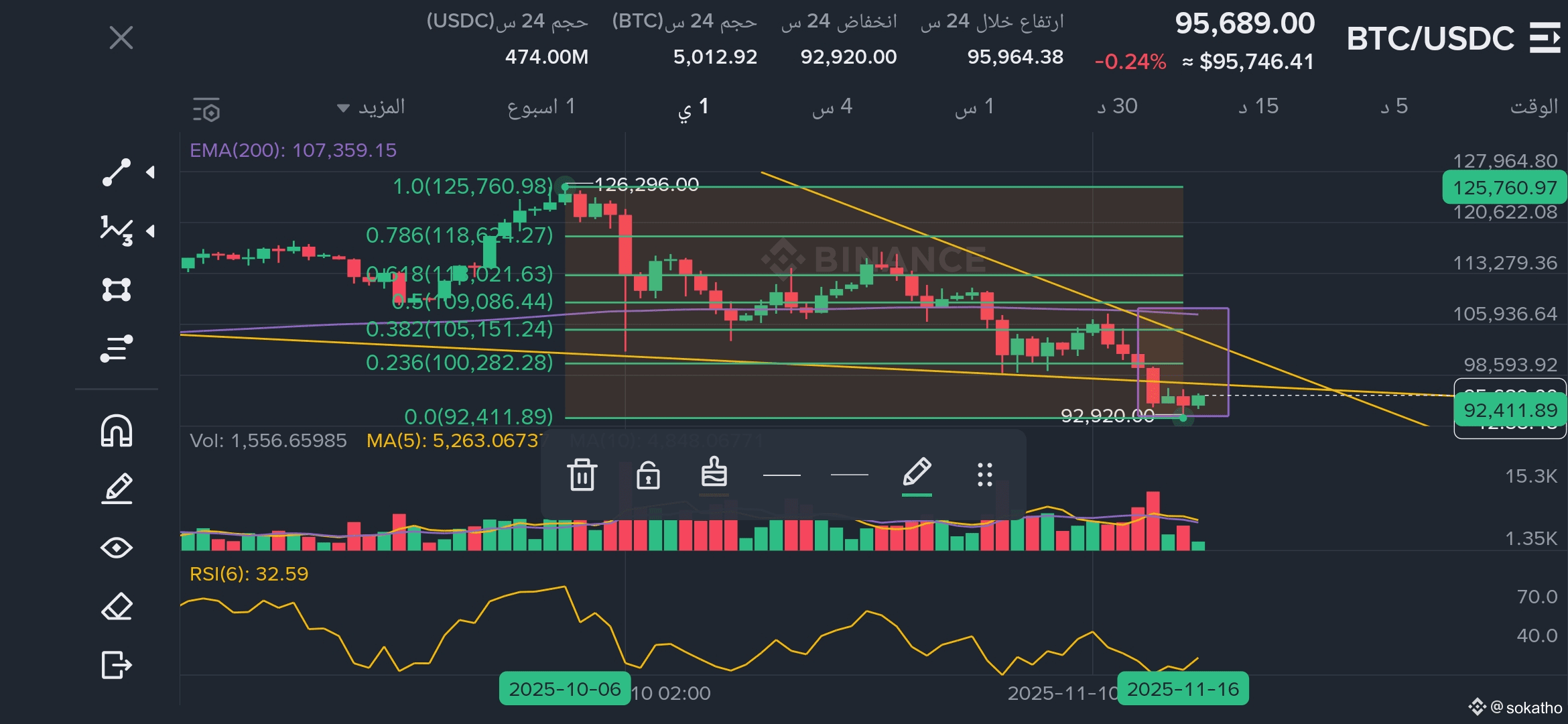Toggle magnet snap mode
The image size is (1568, 724).
(x=116, y=430)
